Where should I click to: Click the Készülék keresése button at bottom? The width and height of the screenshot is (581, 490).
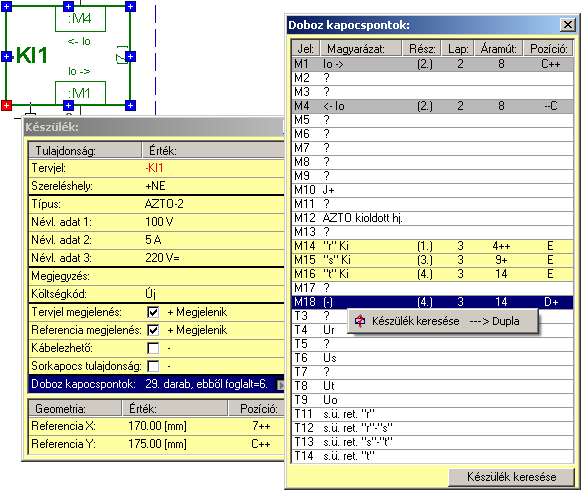(511, 477)
